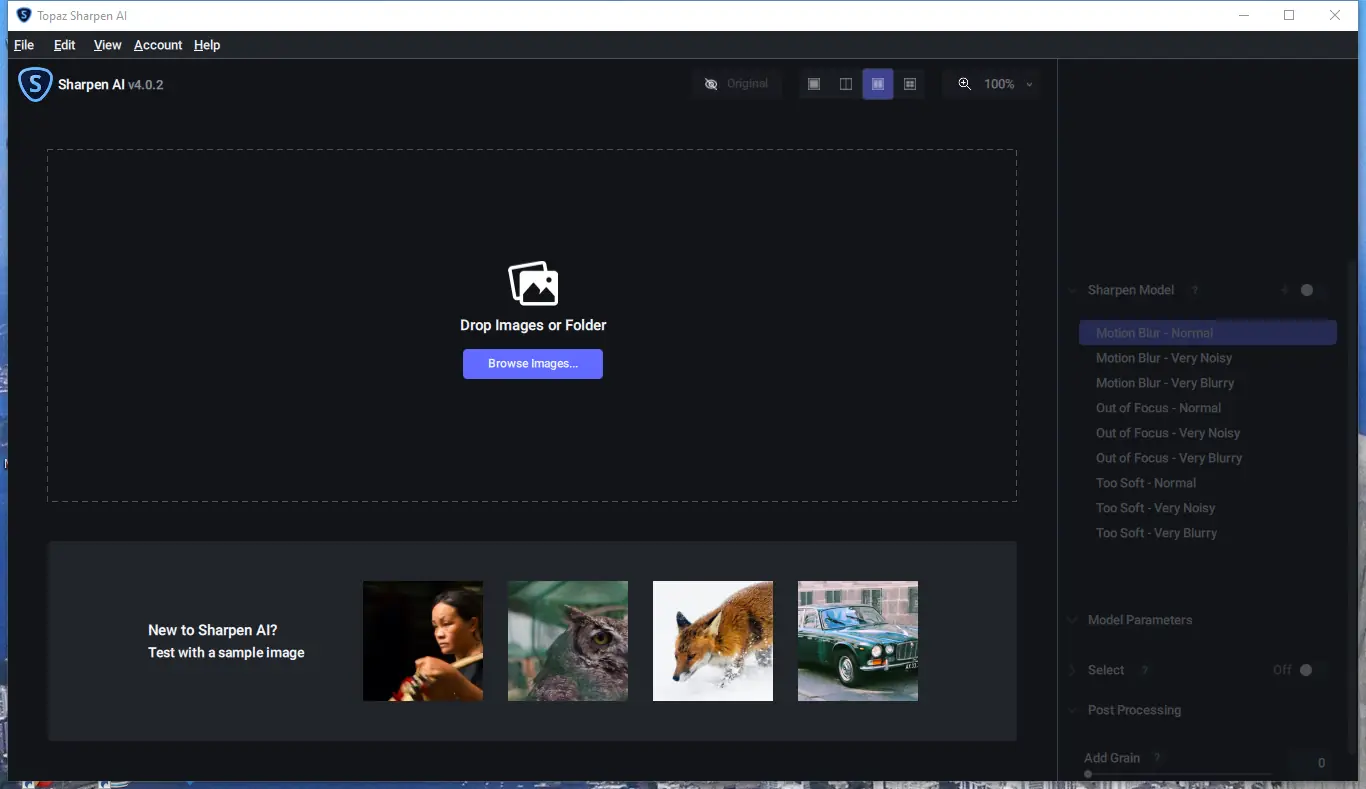Switch to split view layout icon
Screen dimensions: 1366x789
[846, 84]
